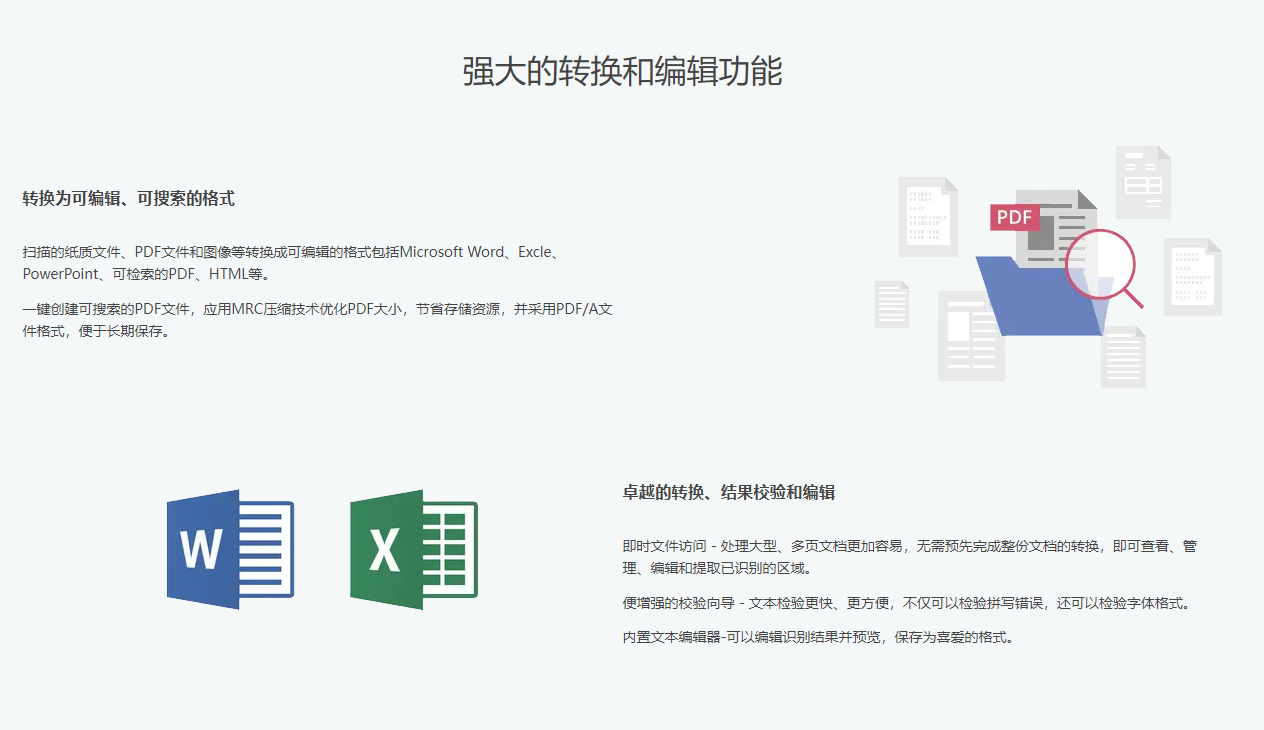
Task: Click the paragraph starting 内置文本编辑器
Action: tap(818, 637)
